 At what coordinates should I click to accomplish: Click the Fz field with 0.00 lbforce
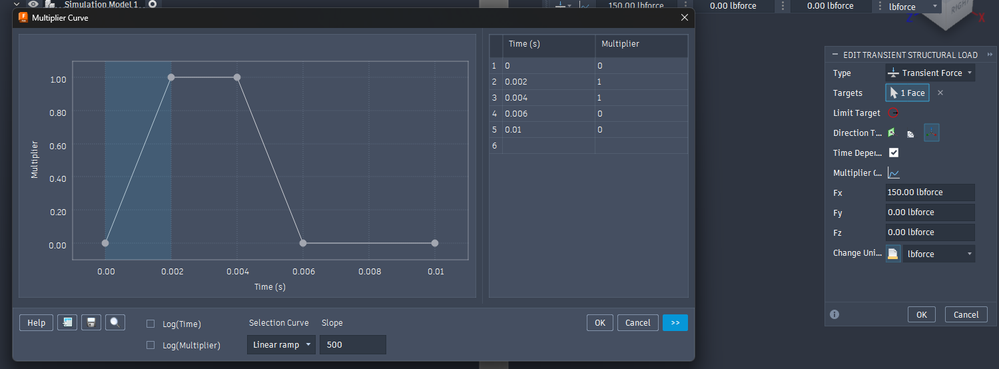tap(930, 232)
